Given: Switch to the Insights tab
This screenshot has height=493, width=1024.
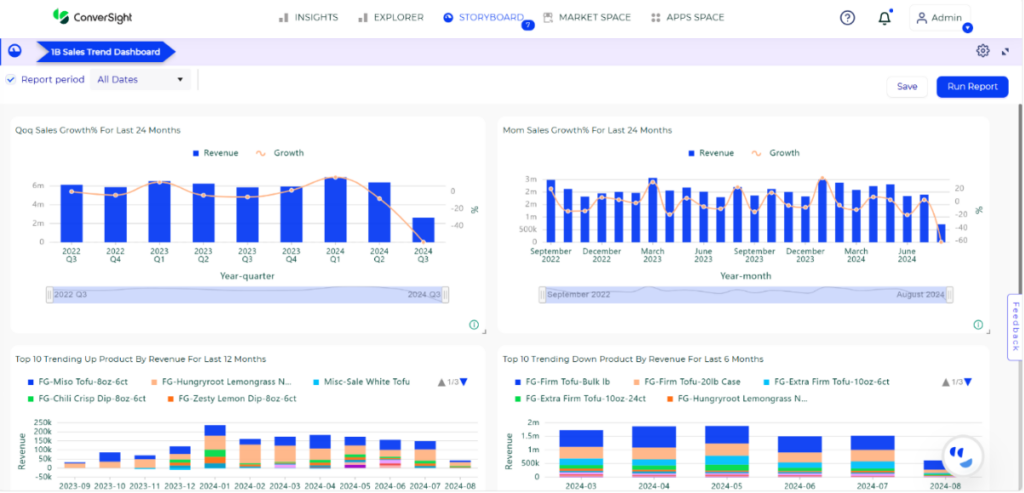Looking at the screenshot, I should pyautogui.click(x=308, y=17).
